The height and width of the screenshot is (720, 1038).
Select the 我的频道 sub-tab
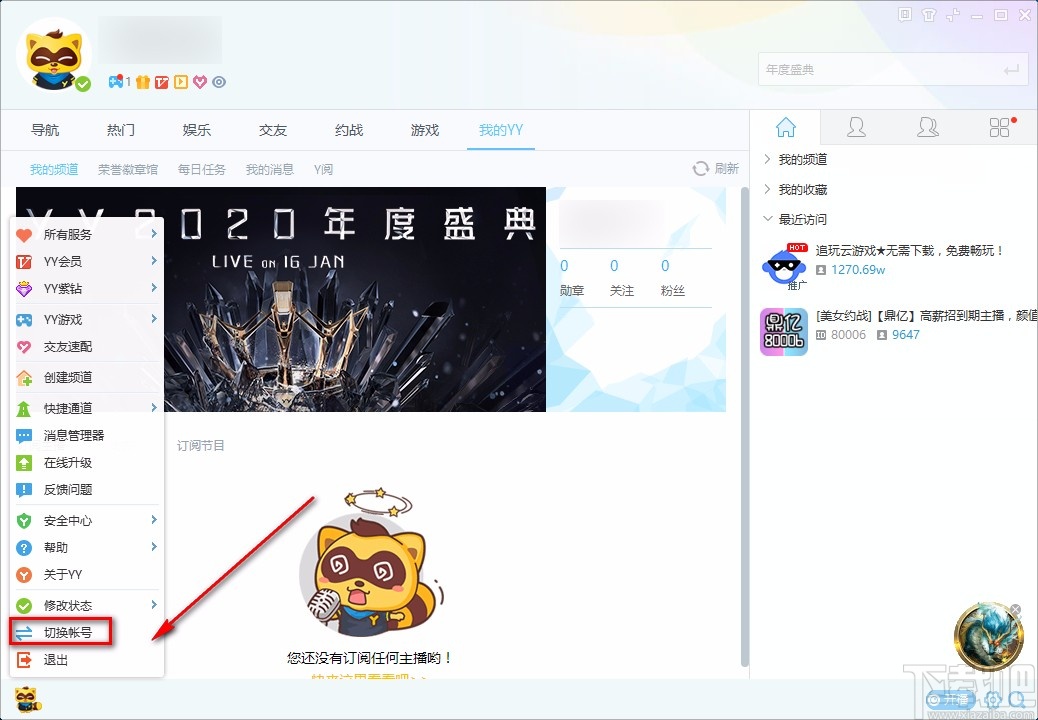[54, 169]
